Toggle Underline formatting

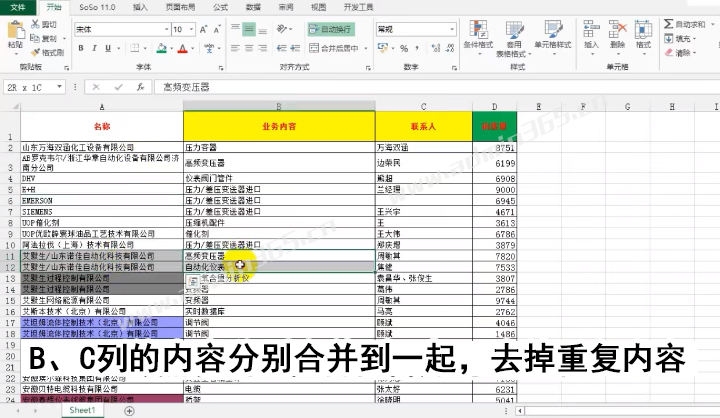click(108, 48)
